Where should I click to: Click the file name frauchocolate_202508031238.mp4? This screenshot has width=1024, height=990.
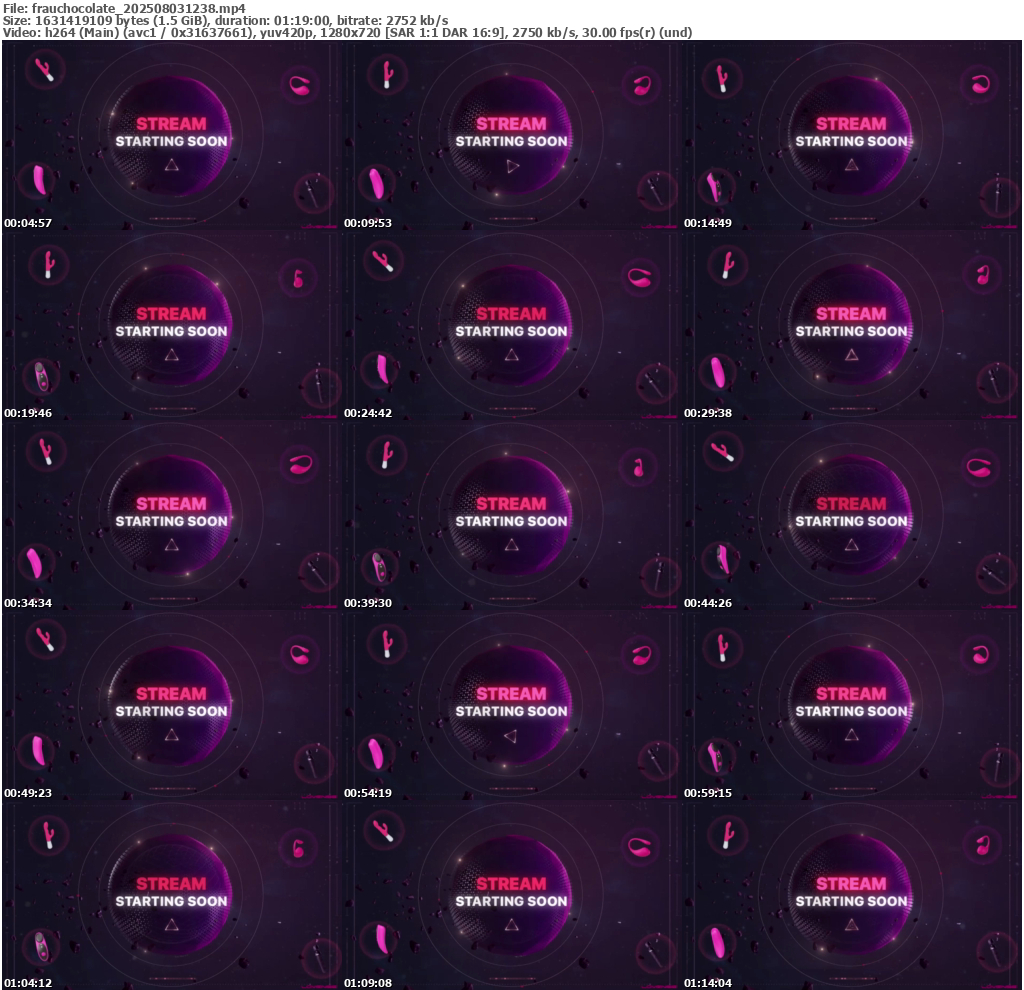pos(124,7)
